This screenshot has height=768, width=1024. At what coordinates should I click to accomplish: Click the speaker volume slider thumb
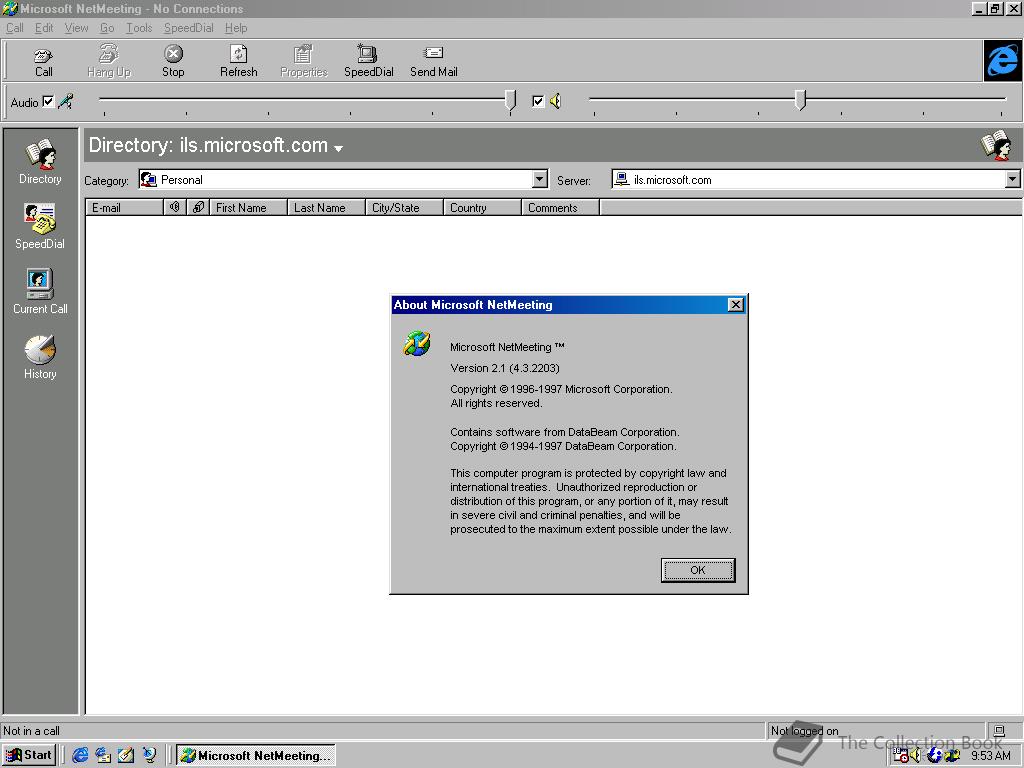(801, 100)
